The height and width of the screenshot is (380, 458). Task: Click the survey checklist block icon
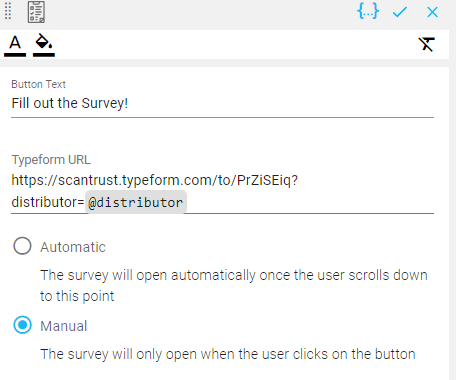36,12
